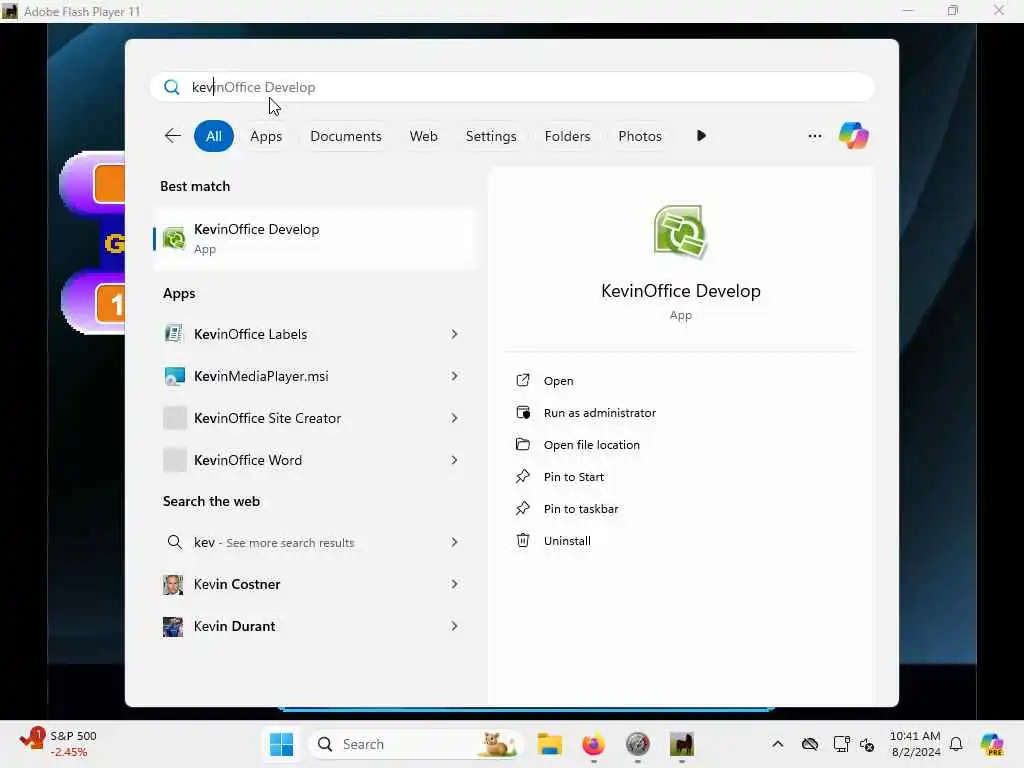Click the Pin to Start pin icon
This screenshot has width=1024, height=768.
coord(522,476)
